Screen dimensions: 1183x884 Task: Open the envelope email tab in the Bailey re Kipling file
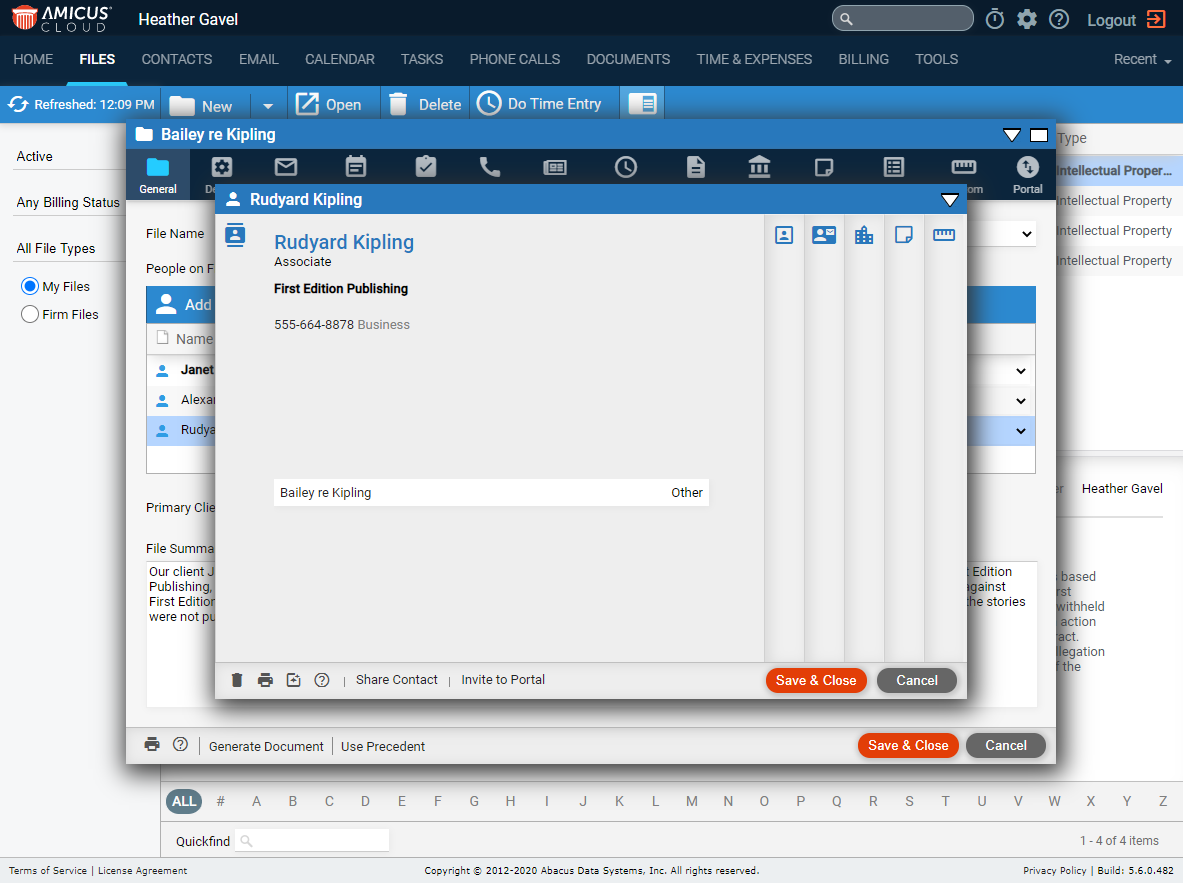[x=285, y=167]
